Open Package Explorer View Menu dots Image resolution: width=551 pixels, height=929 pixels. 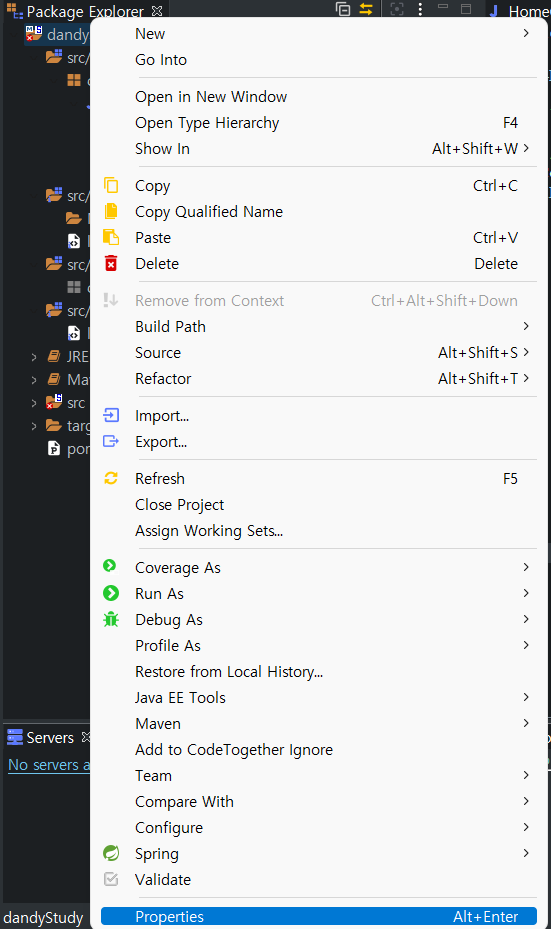coord(420,9)
